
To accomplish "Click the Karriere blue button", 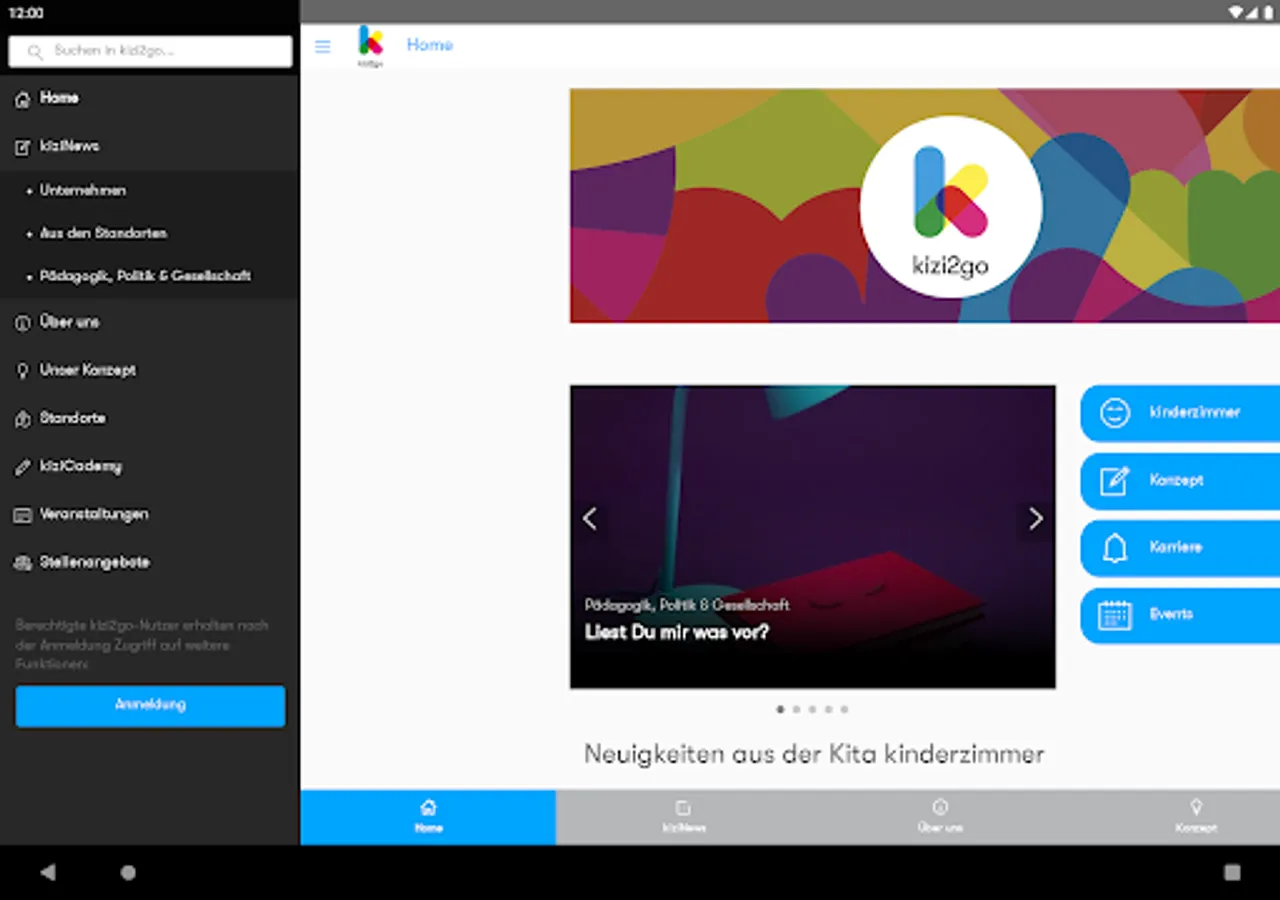I will tap(1180, 548).
